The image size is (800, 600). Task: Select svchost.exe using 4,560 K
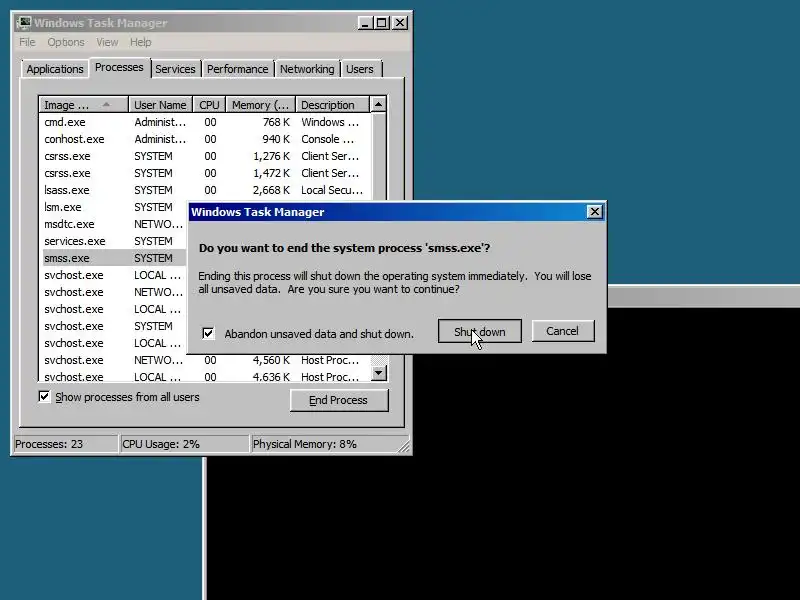pos(205,360)
